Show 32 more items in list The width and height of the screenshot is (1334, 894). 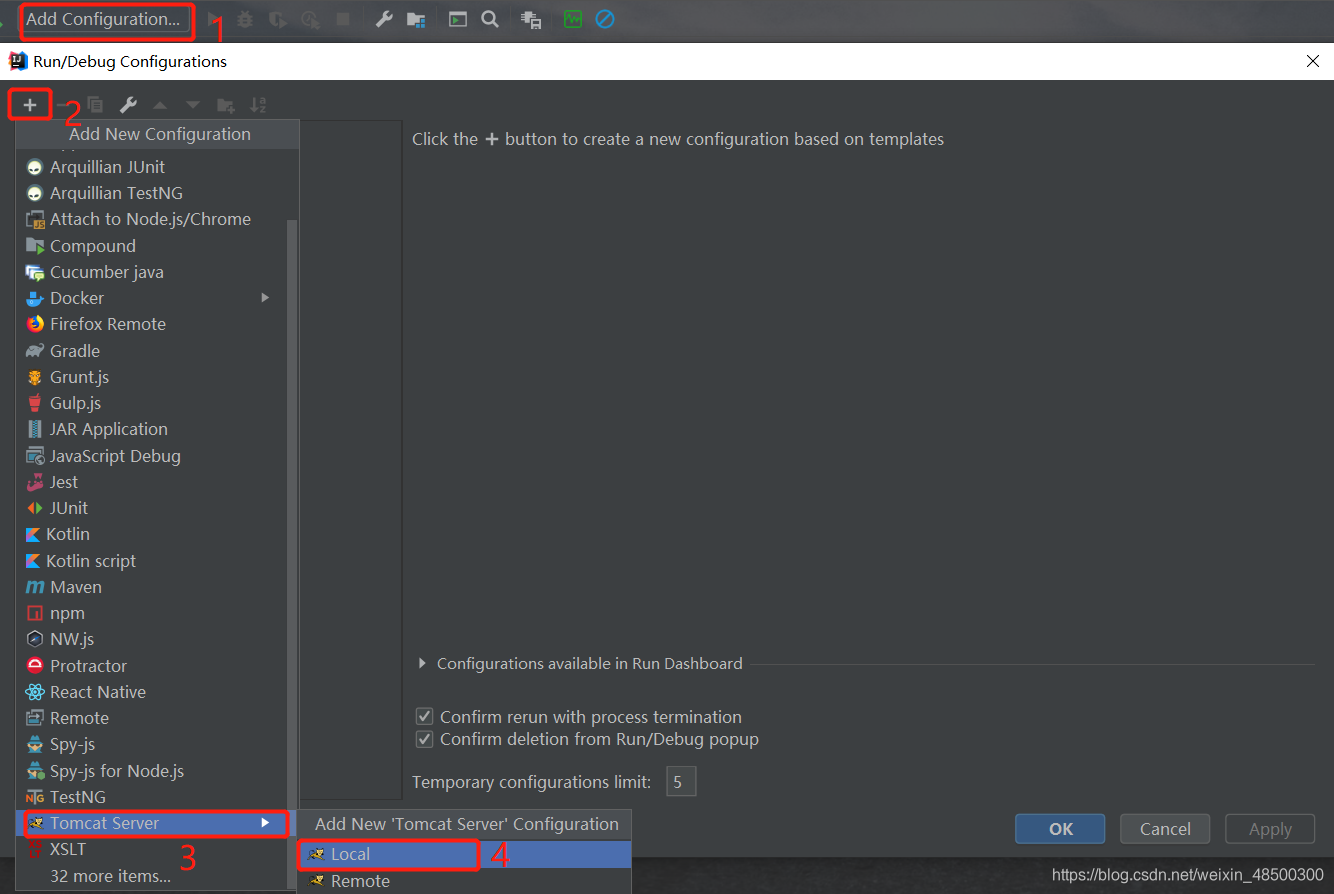152,876
